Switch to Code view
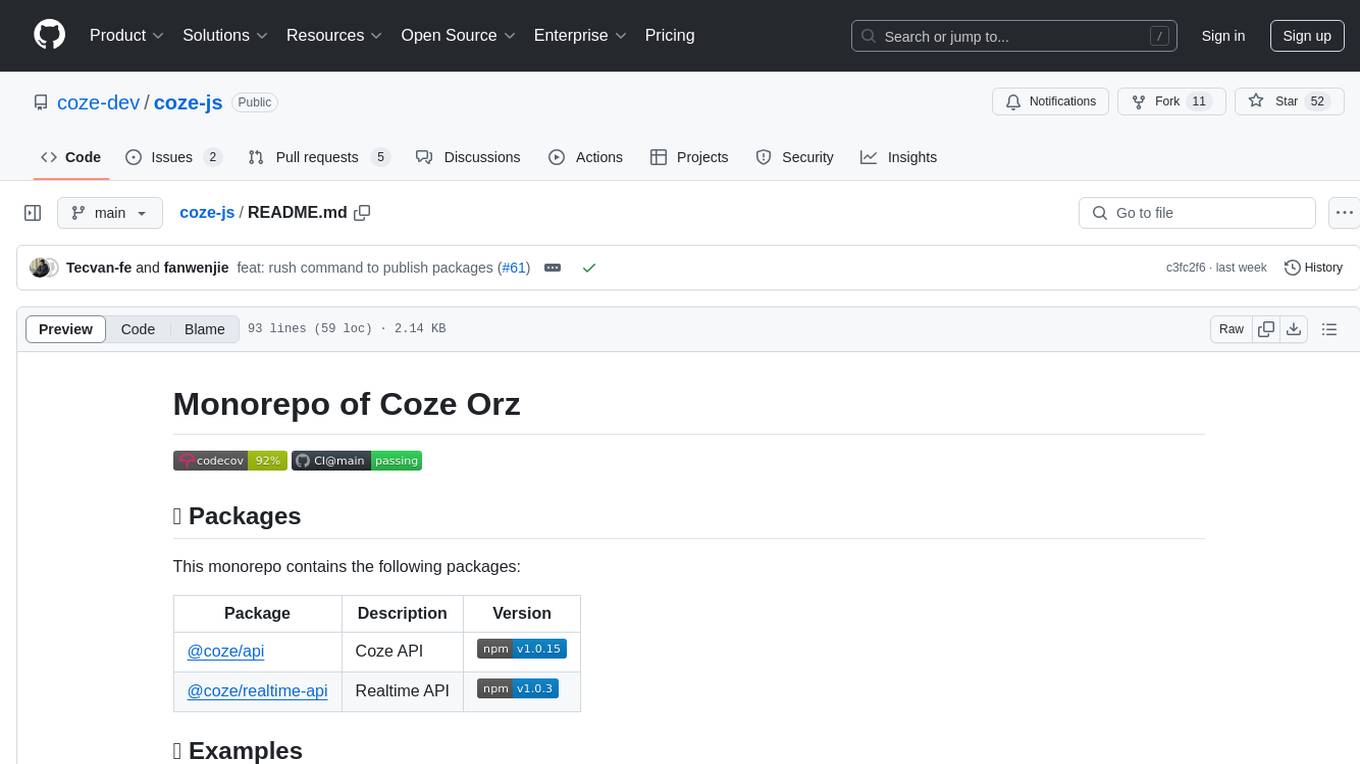1360x764 pixels. pos(138,329)
